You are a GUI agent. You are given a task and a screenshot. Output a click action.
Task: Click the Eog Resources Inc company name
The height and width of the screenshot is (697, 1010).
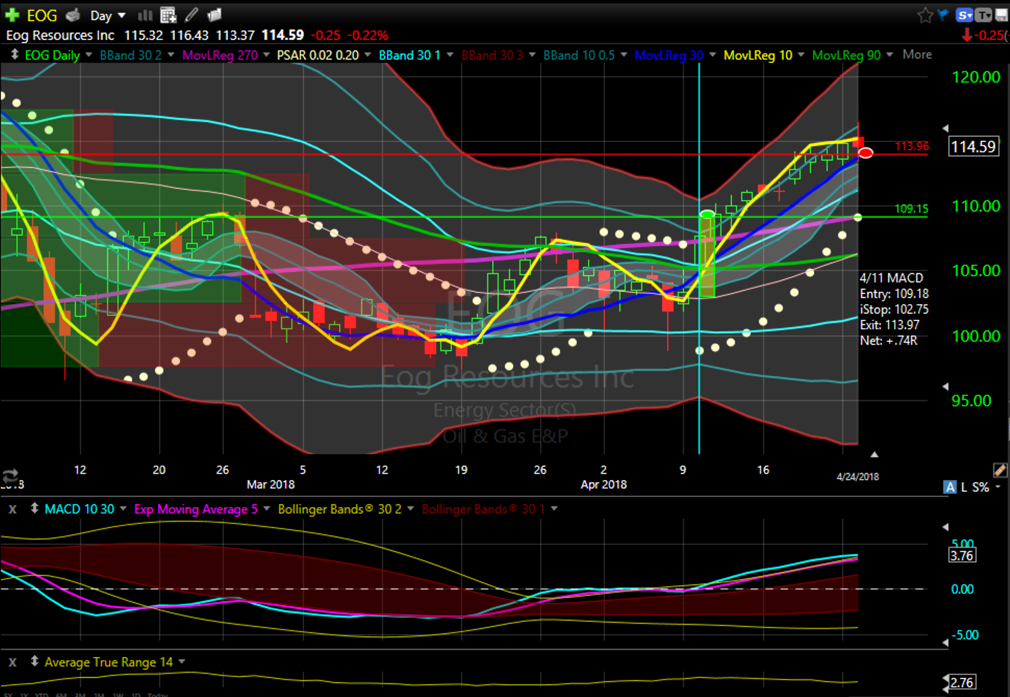[60, 35]
